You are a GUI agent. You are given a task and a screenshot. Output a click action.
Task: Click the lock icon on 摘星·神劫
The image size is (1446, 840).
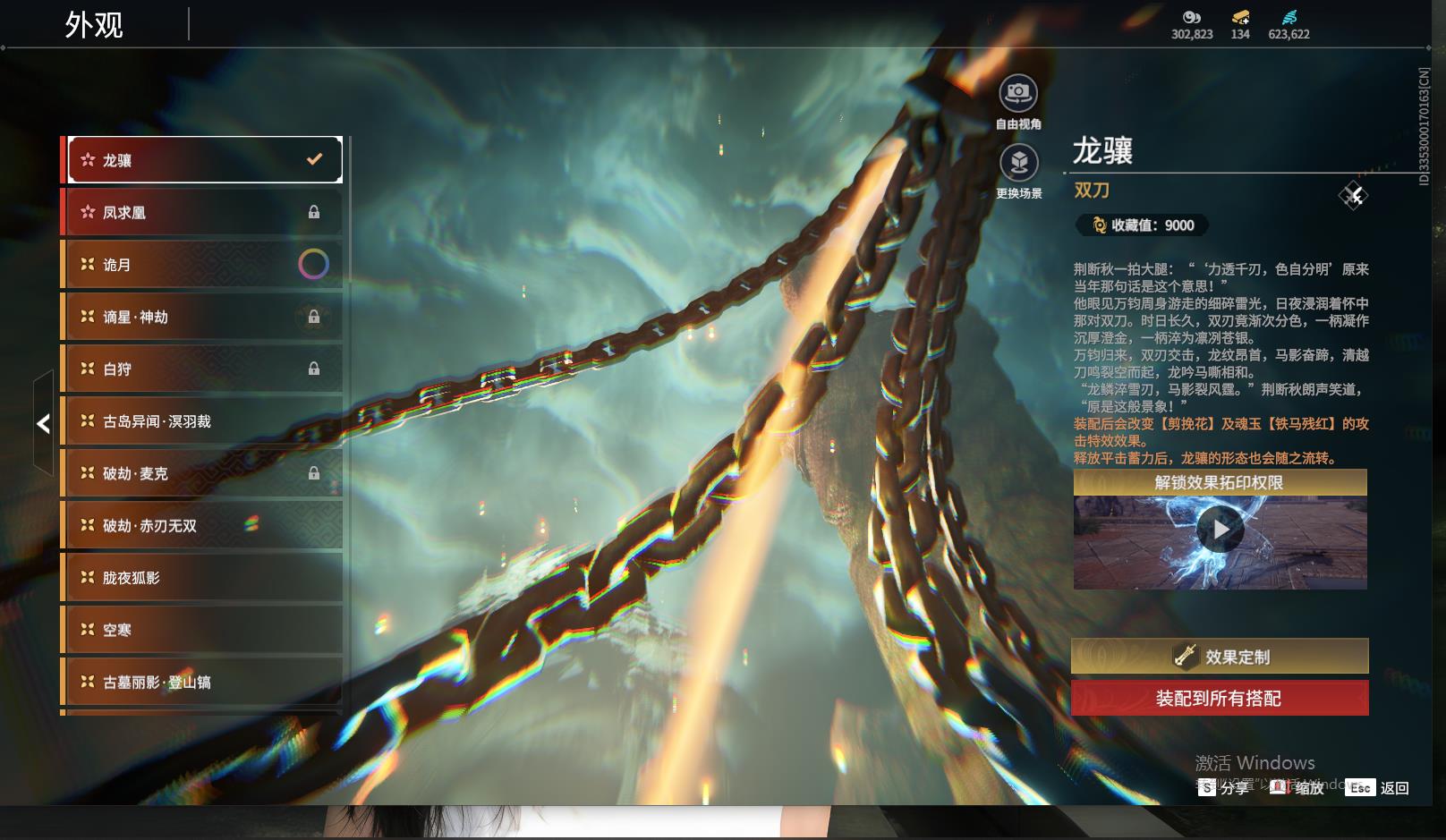coord(314,317)
